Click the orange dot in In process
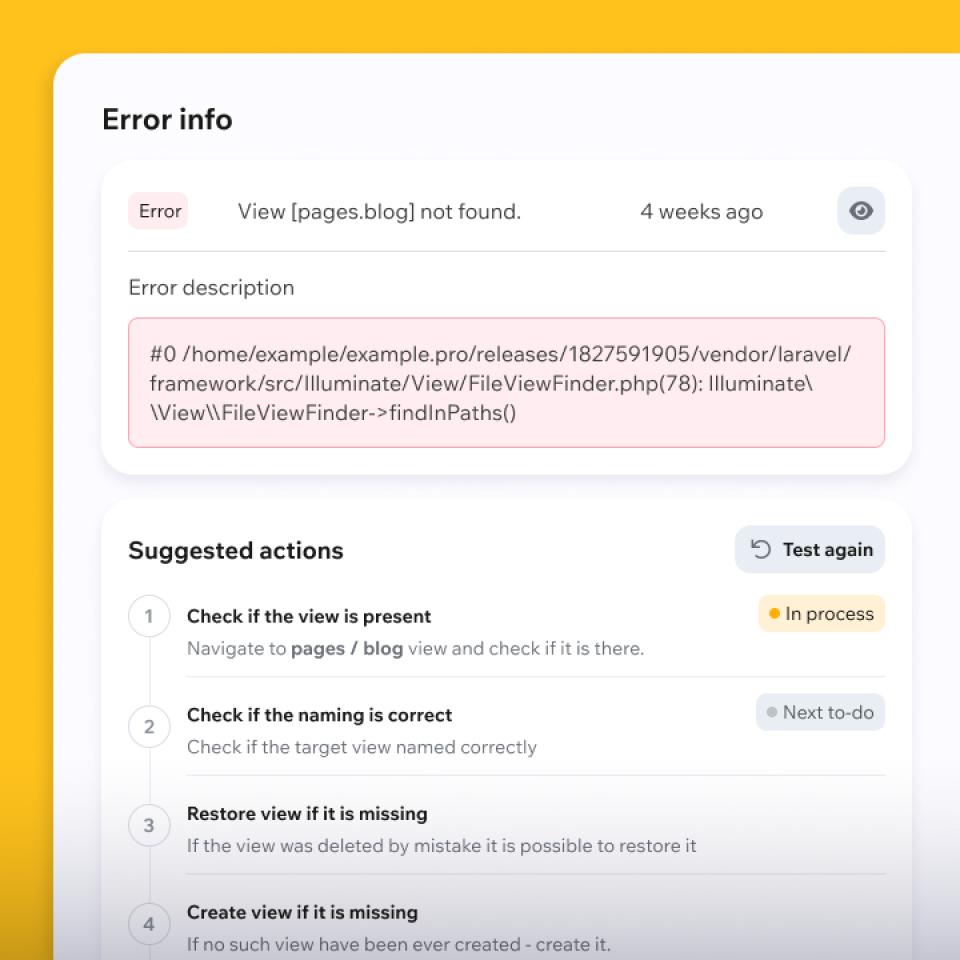 (774, 614)
